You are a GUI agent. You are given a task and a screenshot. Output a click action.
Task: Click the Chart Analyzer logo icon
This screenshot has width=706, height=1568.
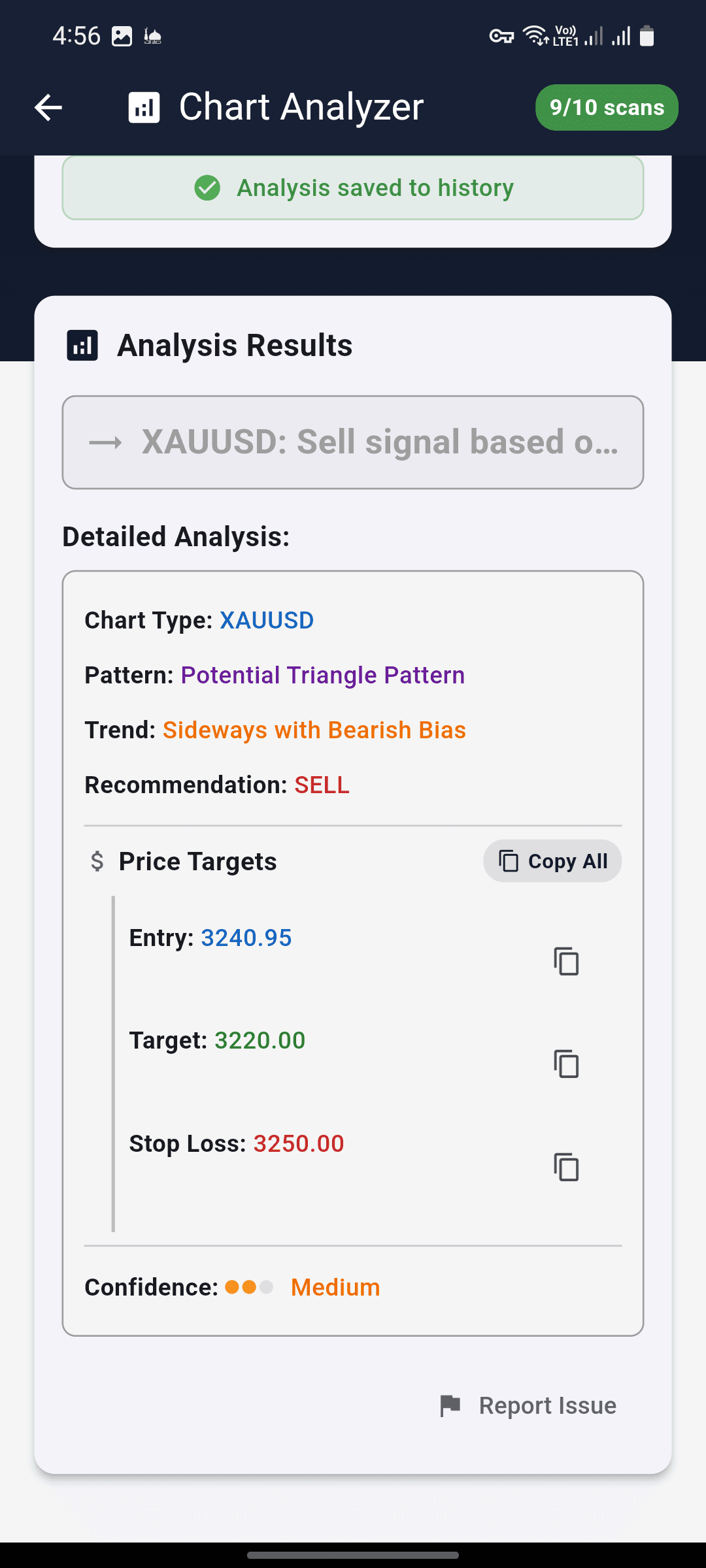(144, 108)
